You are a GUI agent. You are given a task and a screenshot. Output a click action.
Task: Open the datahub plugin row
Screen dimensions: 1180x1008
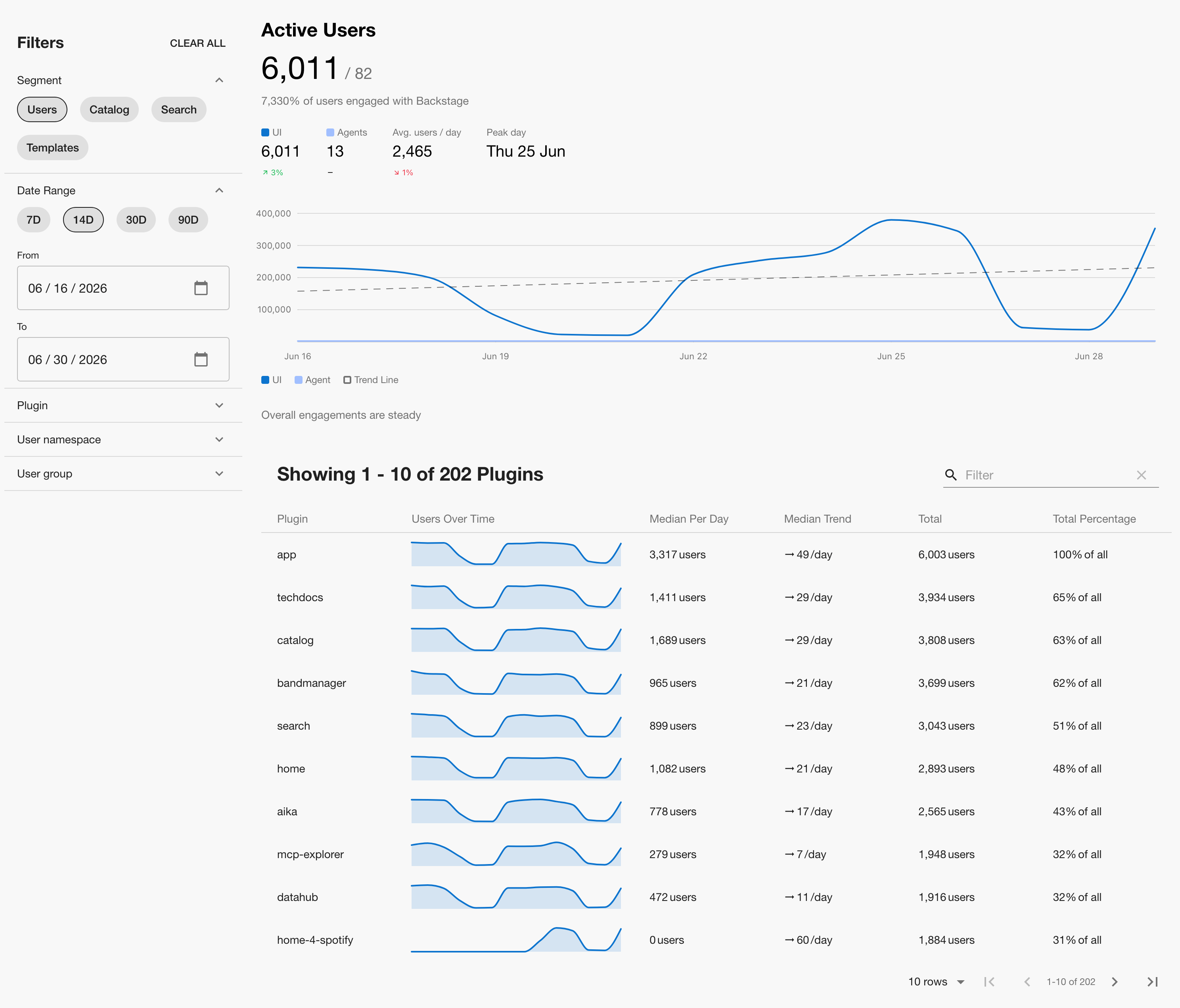coord(716,897)
